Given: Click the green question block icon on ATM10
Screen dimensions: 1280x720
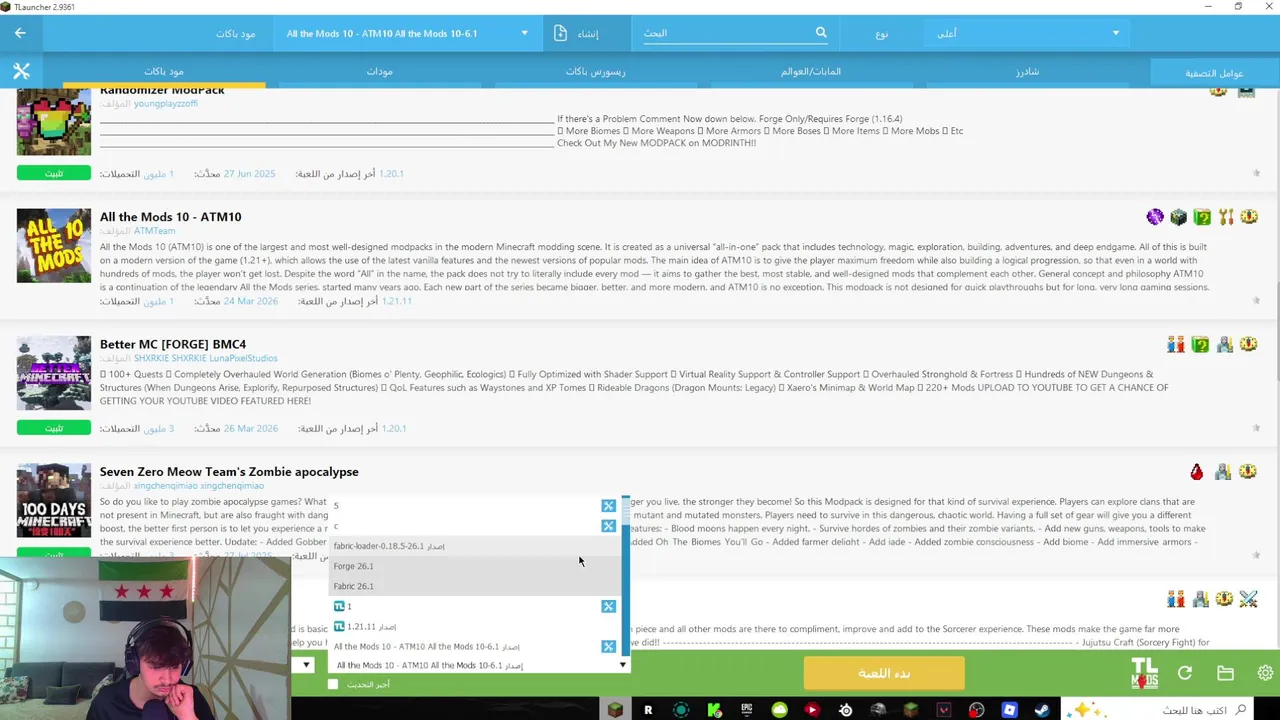Looking at the screenshot, I should coord(1202,217).
